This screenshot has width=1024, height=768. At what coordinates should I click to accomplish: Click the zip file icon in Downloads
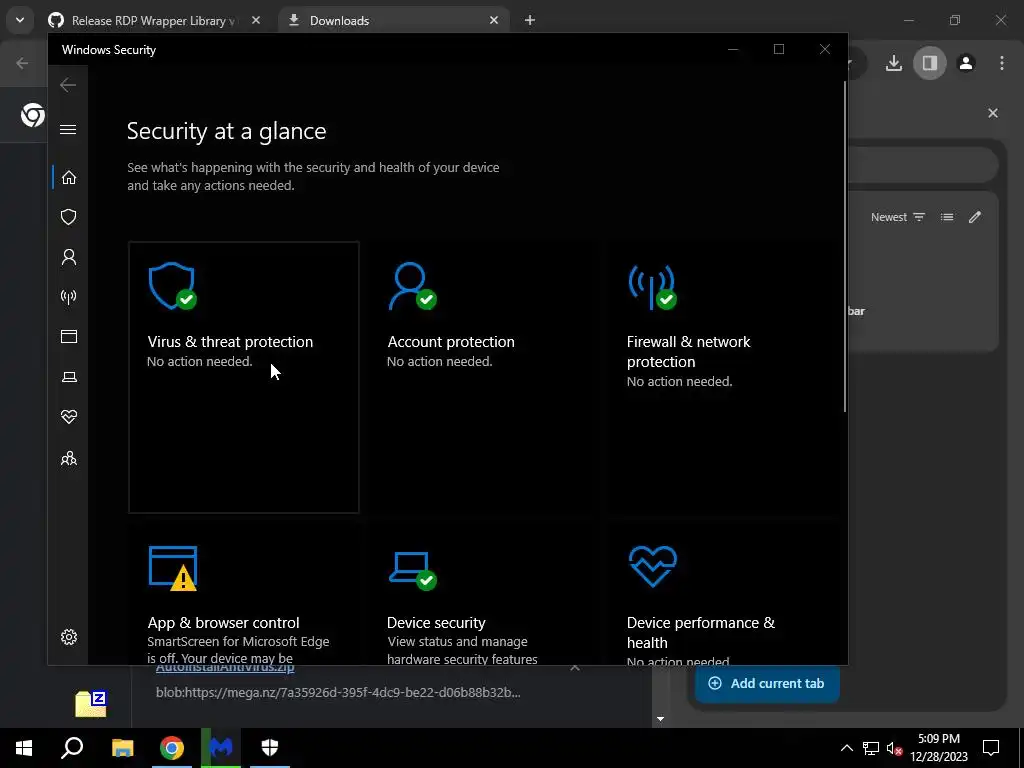pyautogui.click(x=91, y=703)
